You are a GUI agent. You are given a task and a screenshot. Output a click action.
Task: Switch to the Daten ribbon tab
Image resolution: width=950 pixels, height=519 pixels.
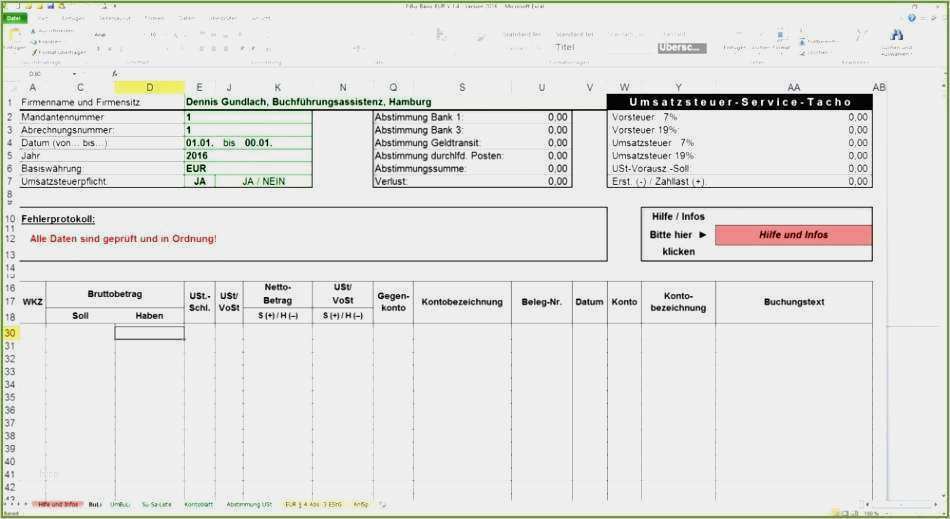[187, 19]
